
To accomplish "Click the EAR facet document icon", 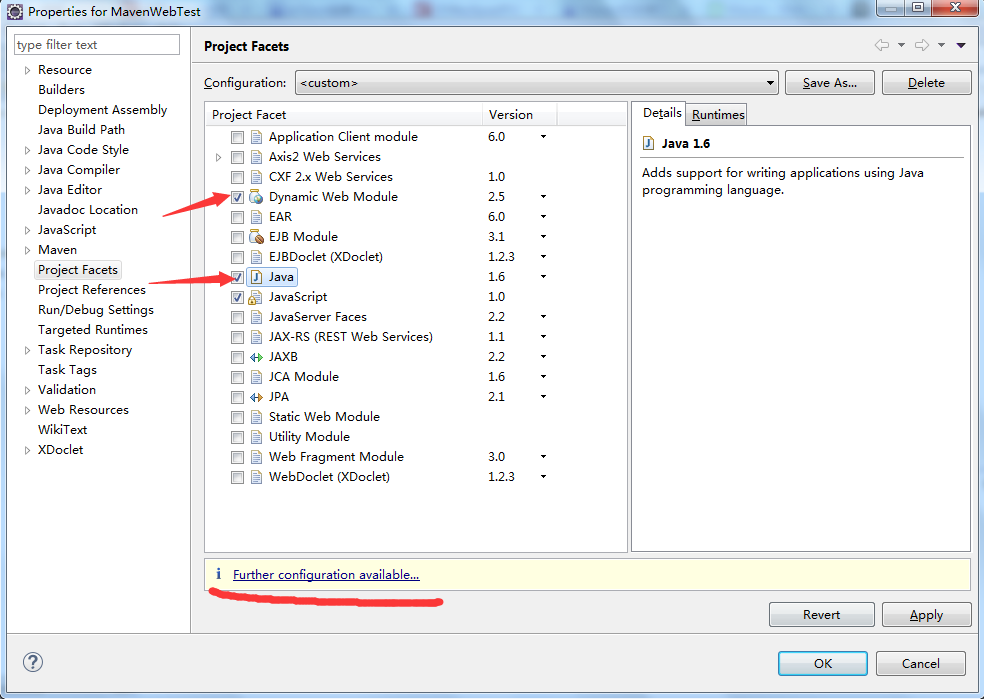I will (256, 217).
